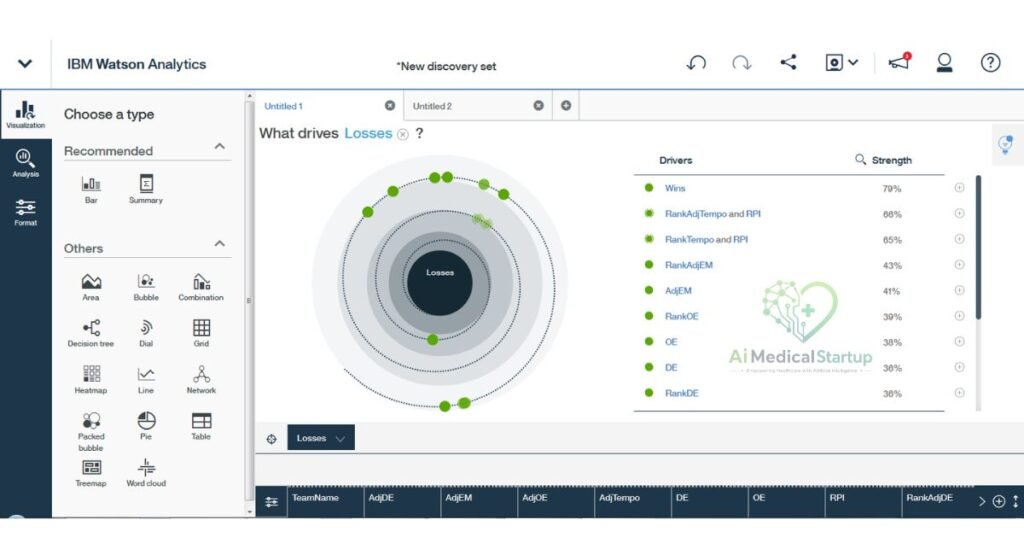1024x555 pixels.
Task: Click the share icon
Action: pyautogui.click(x=788, y=62)
